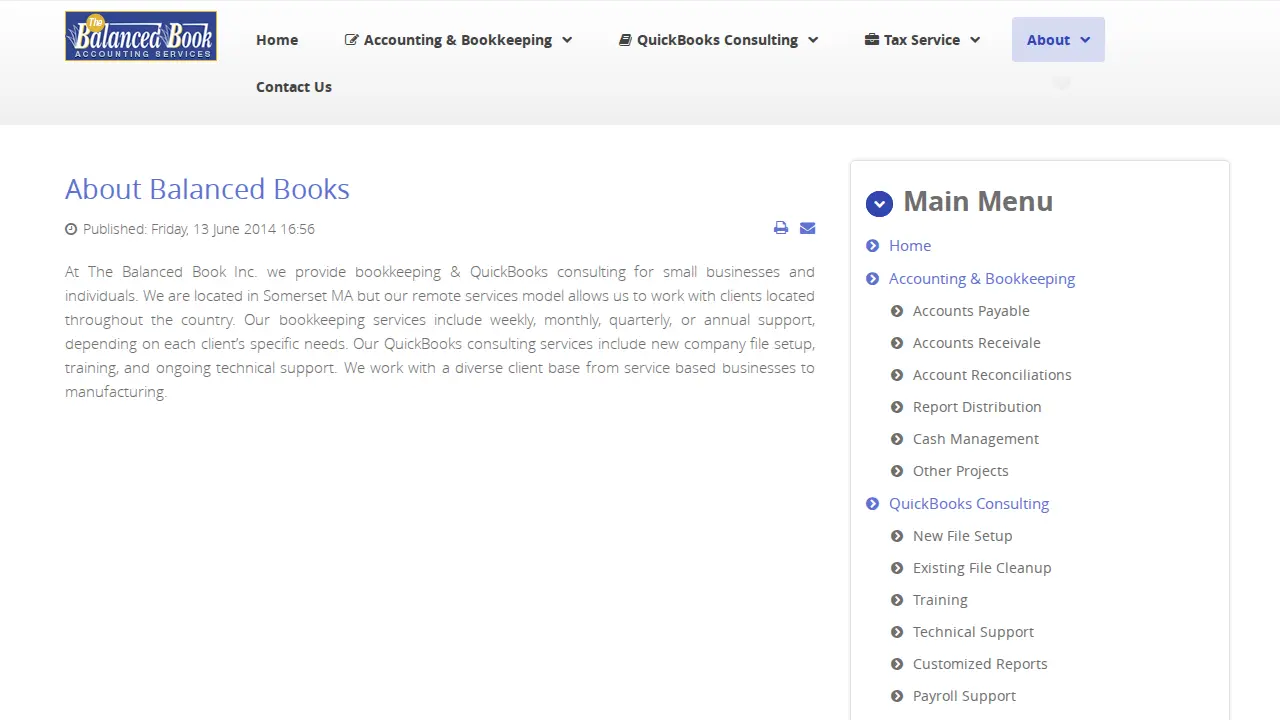Click the clock icon next to Published date
The width and height of the screenshot is (1280, 720).
point(71,229)
